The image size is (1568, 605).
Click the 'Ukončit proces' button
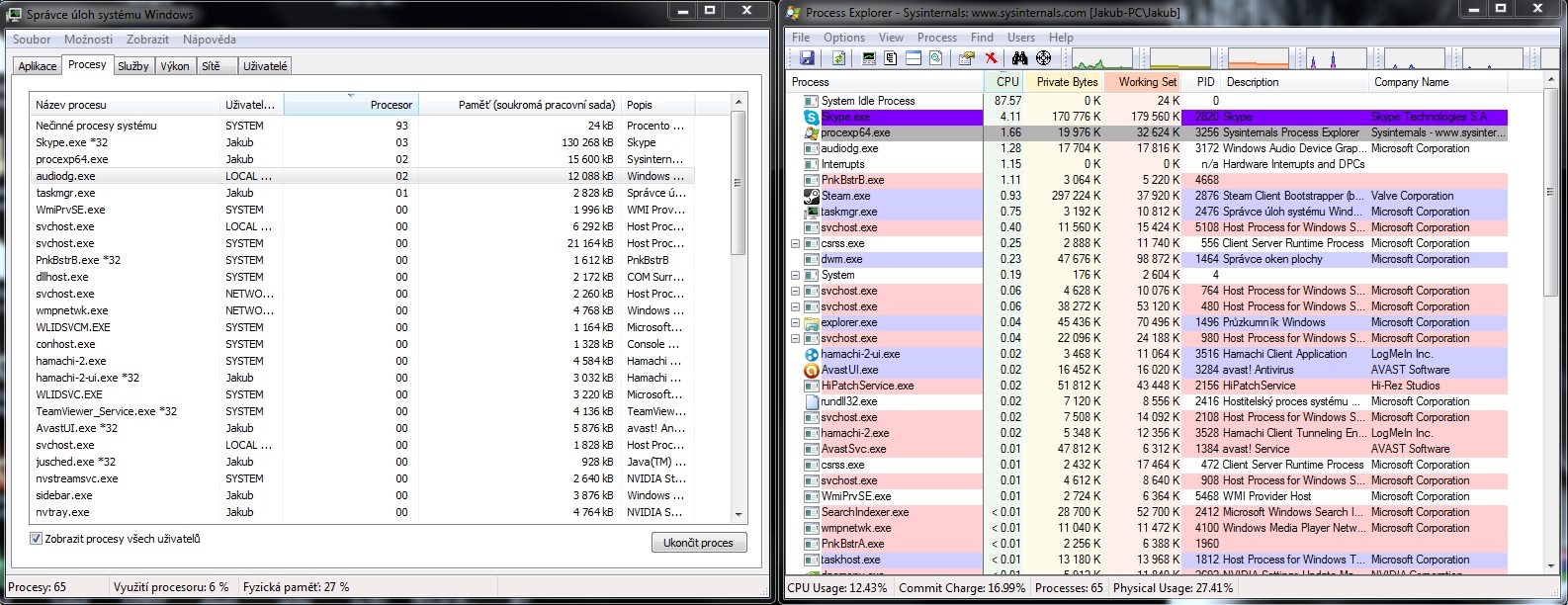point(698,543)
